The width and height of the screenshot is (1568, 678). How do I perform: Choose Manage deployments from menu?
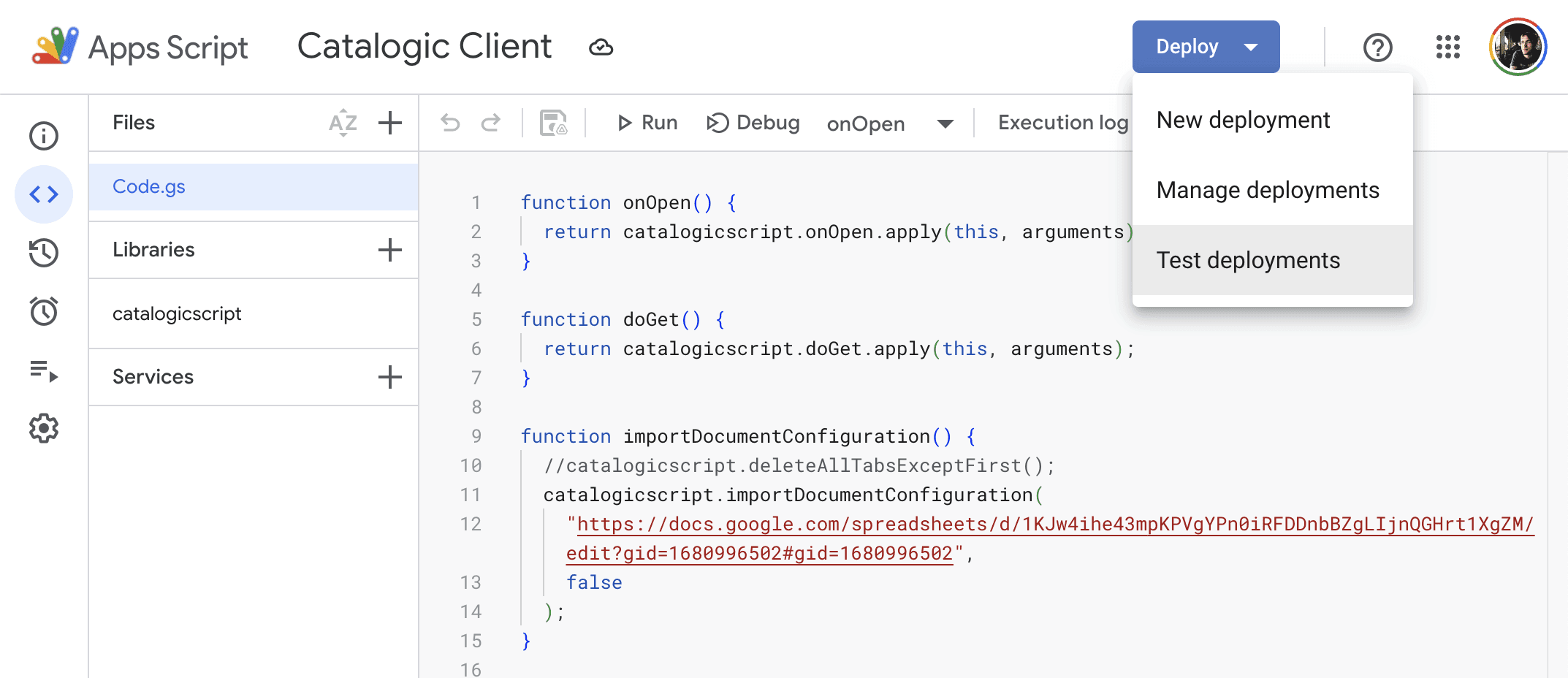pos(1272,190)
